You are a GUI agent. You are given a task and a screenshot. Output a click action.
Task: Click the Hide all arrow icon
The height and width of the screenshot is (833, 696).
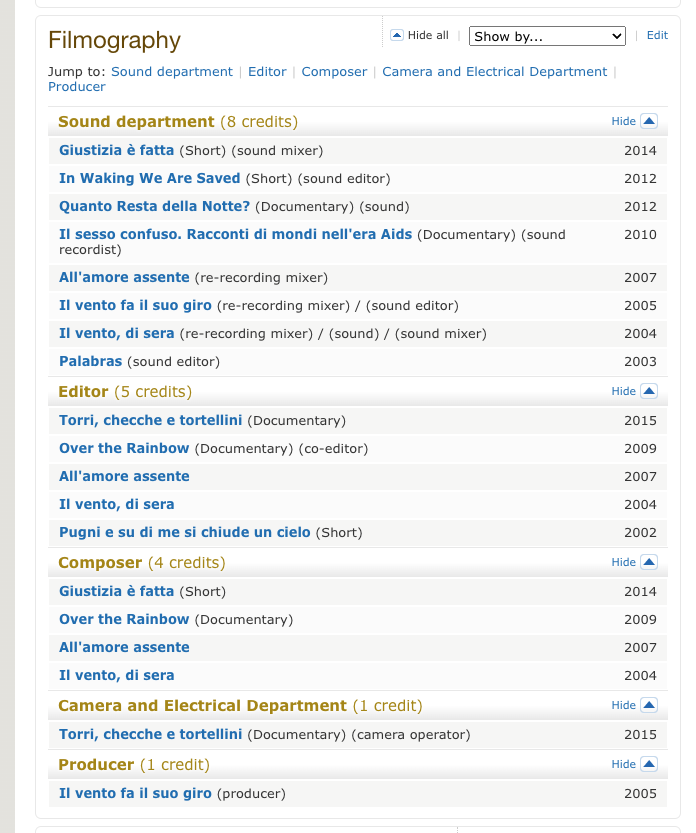coord(396,35)
